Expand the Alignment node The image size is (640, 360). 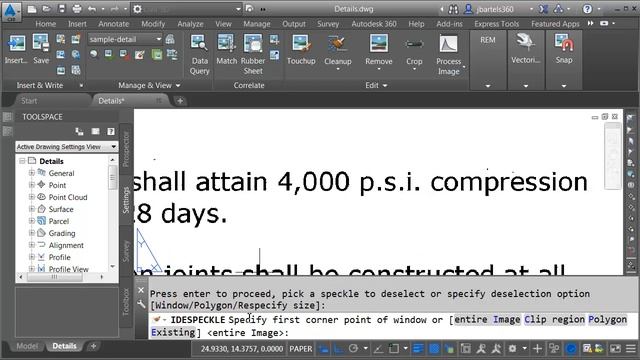click(31, 245)
